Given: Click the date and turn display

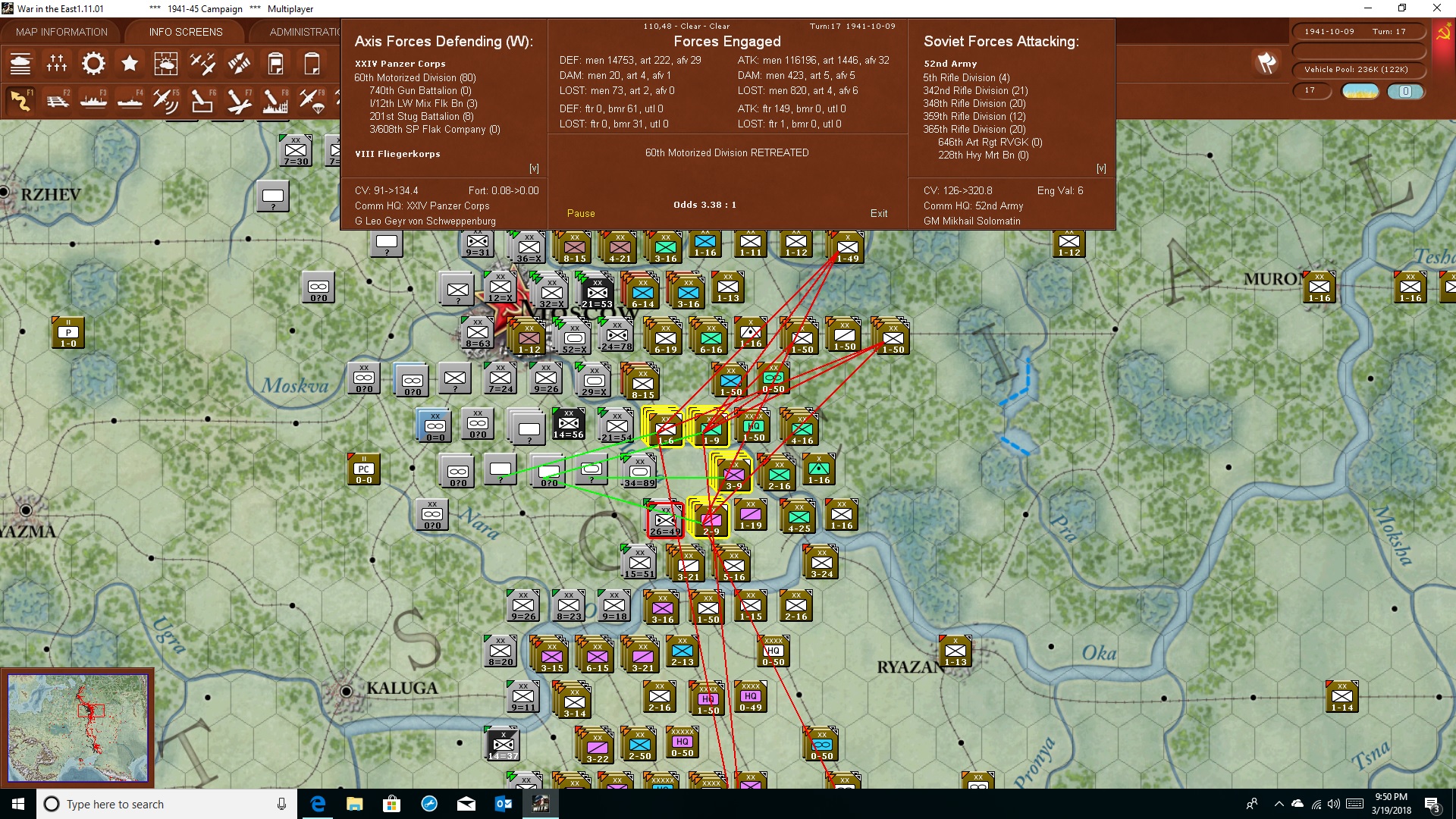Looking at the screenshot, I should tap(1358, 32).
